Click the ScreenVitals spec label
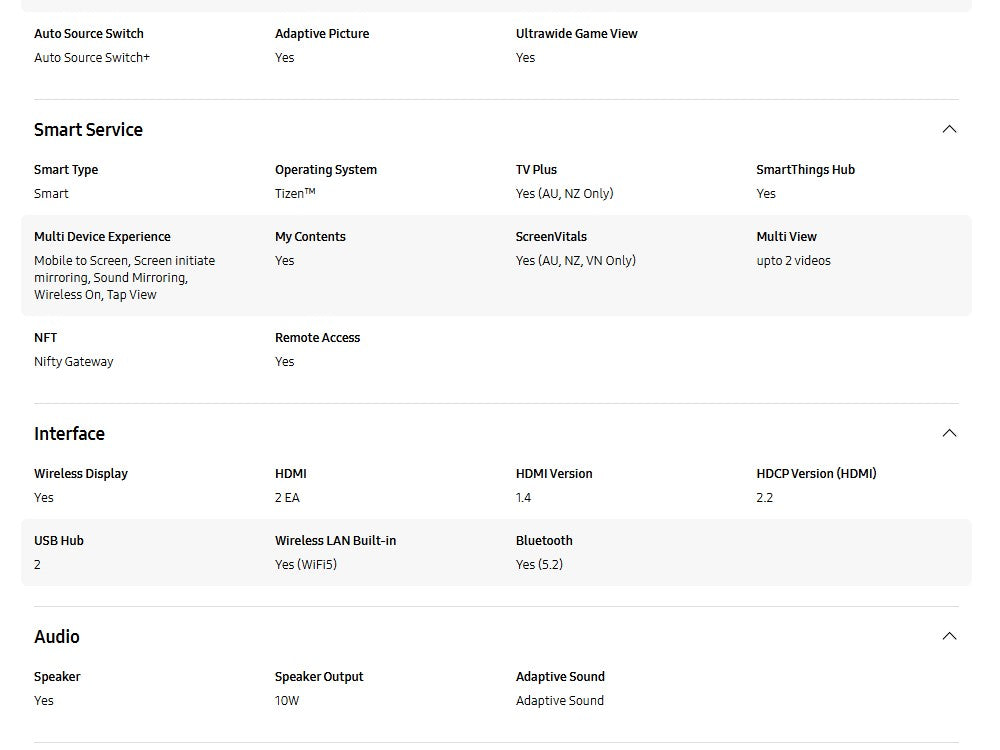This screenshot has width=1000, height=750. tap(551, 237)
